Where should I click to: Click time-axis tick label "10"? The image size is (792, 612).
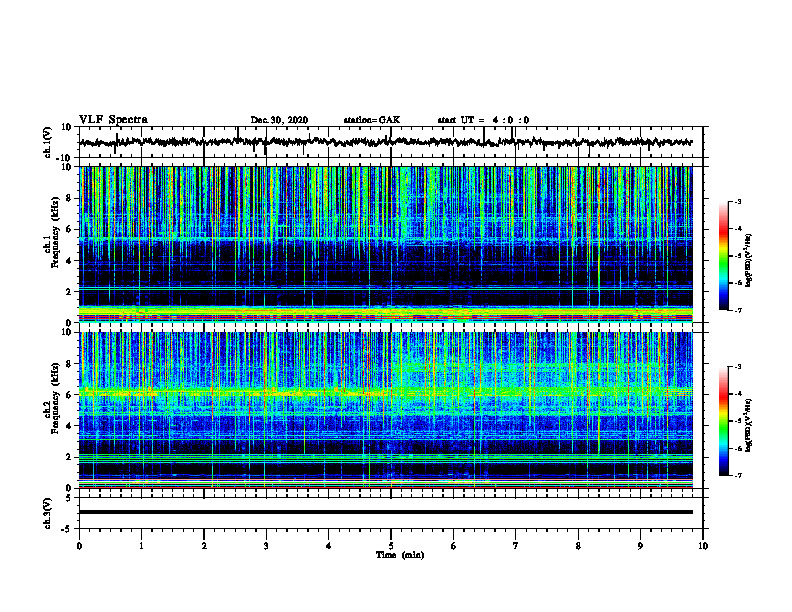point(703,546)
